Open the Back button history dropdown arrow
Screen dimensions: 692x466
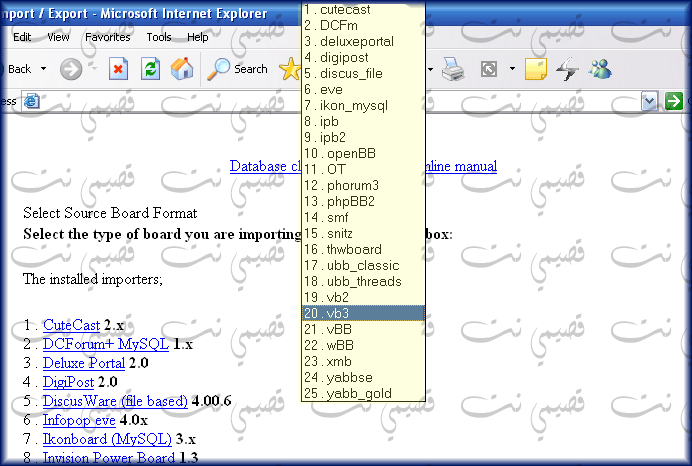(43, 69)
